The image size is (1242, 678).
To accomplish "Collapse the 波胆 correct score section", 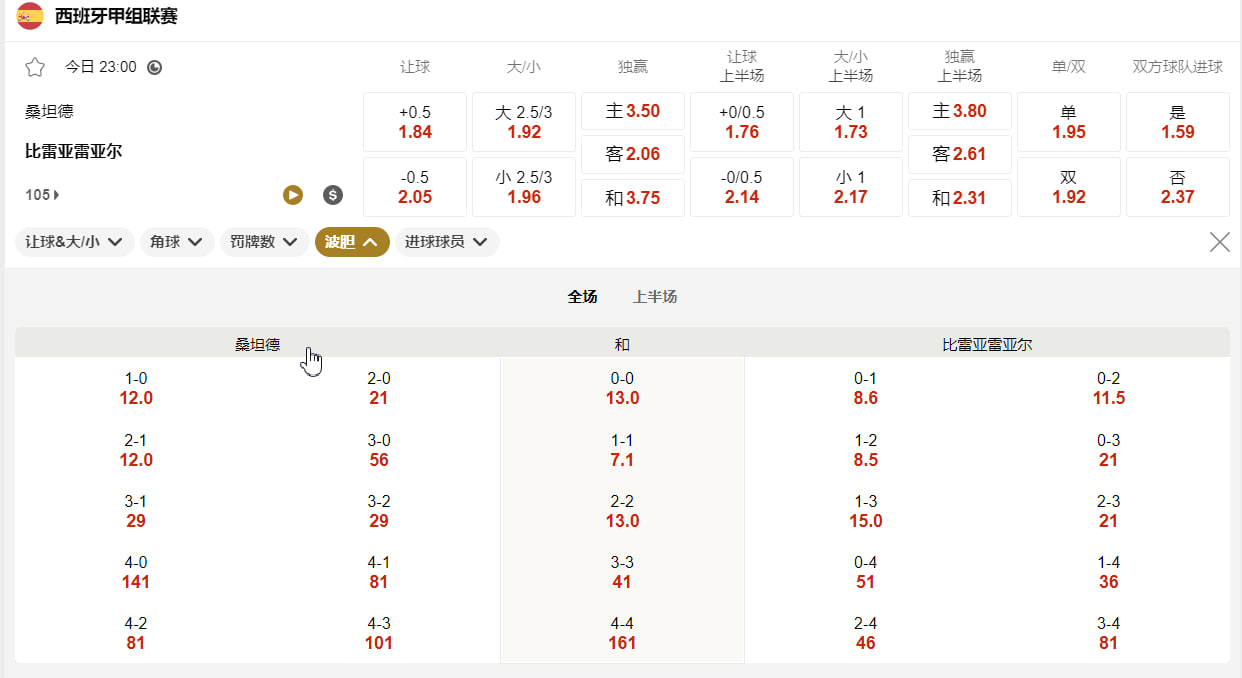I will 352,242.
